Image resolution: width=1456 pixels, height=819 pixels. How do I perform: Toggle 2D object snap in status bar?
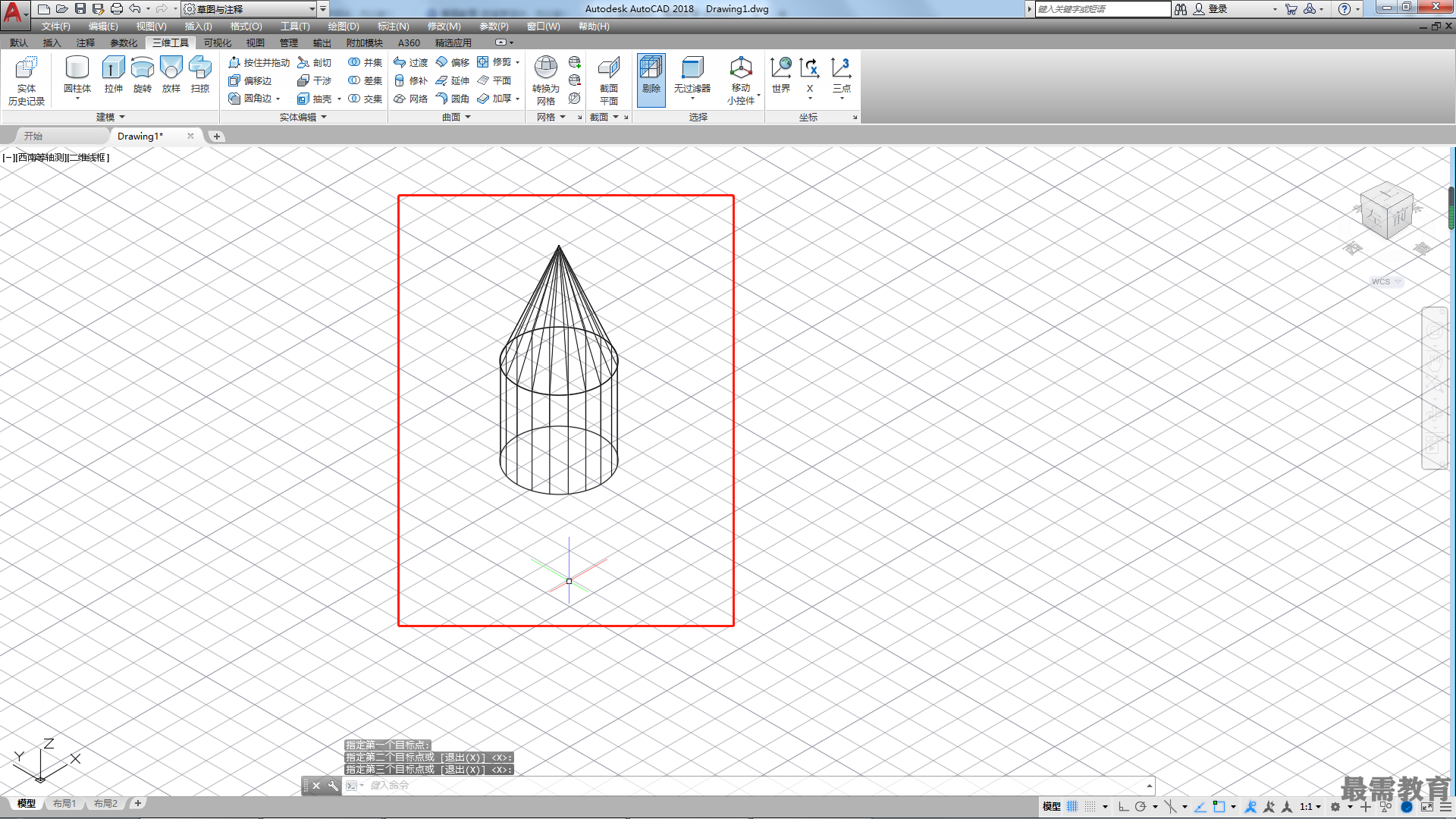pos(1219,807)
